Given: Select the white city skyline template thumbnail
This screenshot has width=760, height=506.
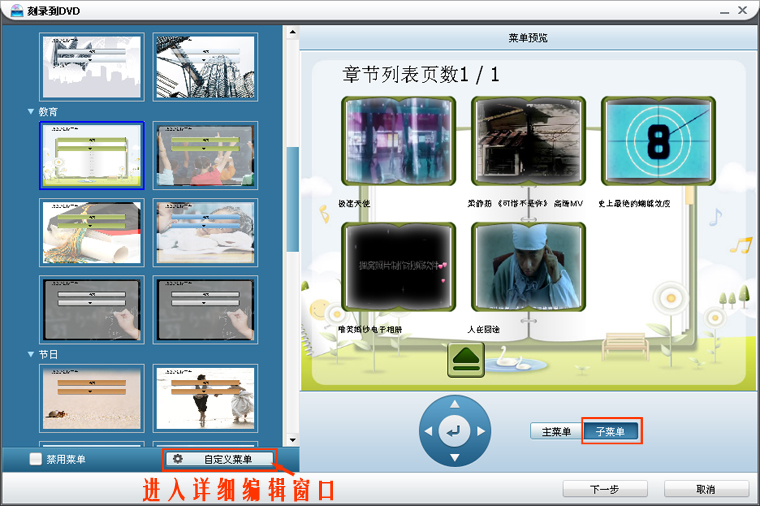Looking at the screenshot, I should pyautogui.click(x=92, y=67).
